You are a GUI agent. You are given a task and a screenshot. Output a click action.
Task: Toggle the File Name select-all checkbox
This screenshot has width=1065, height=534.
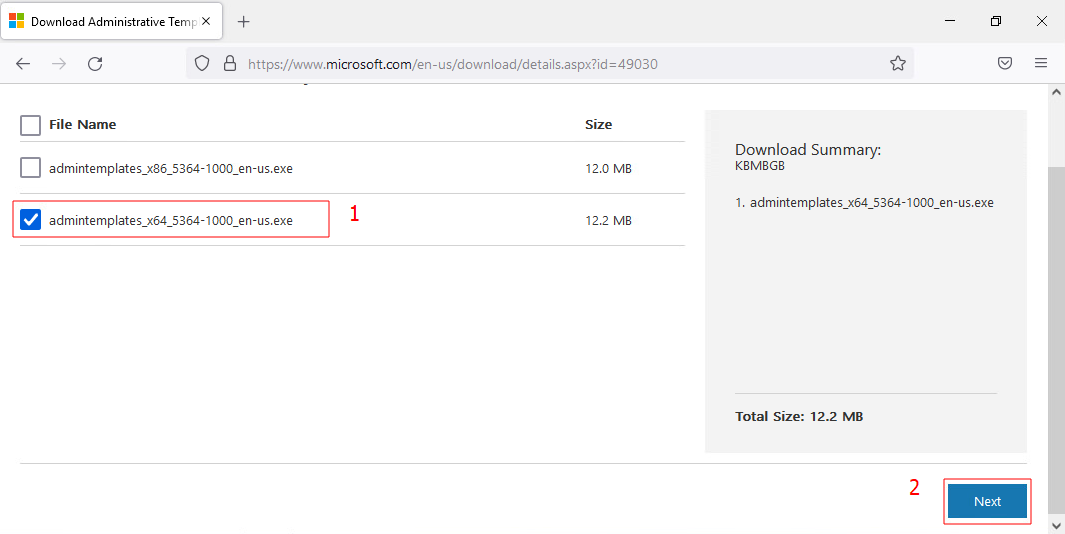(x=31, y=125)
